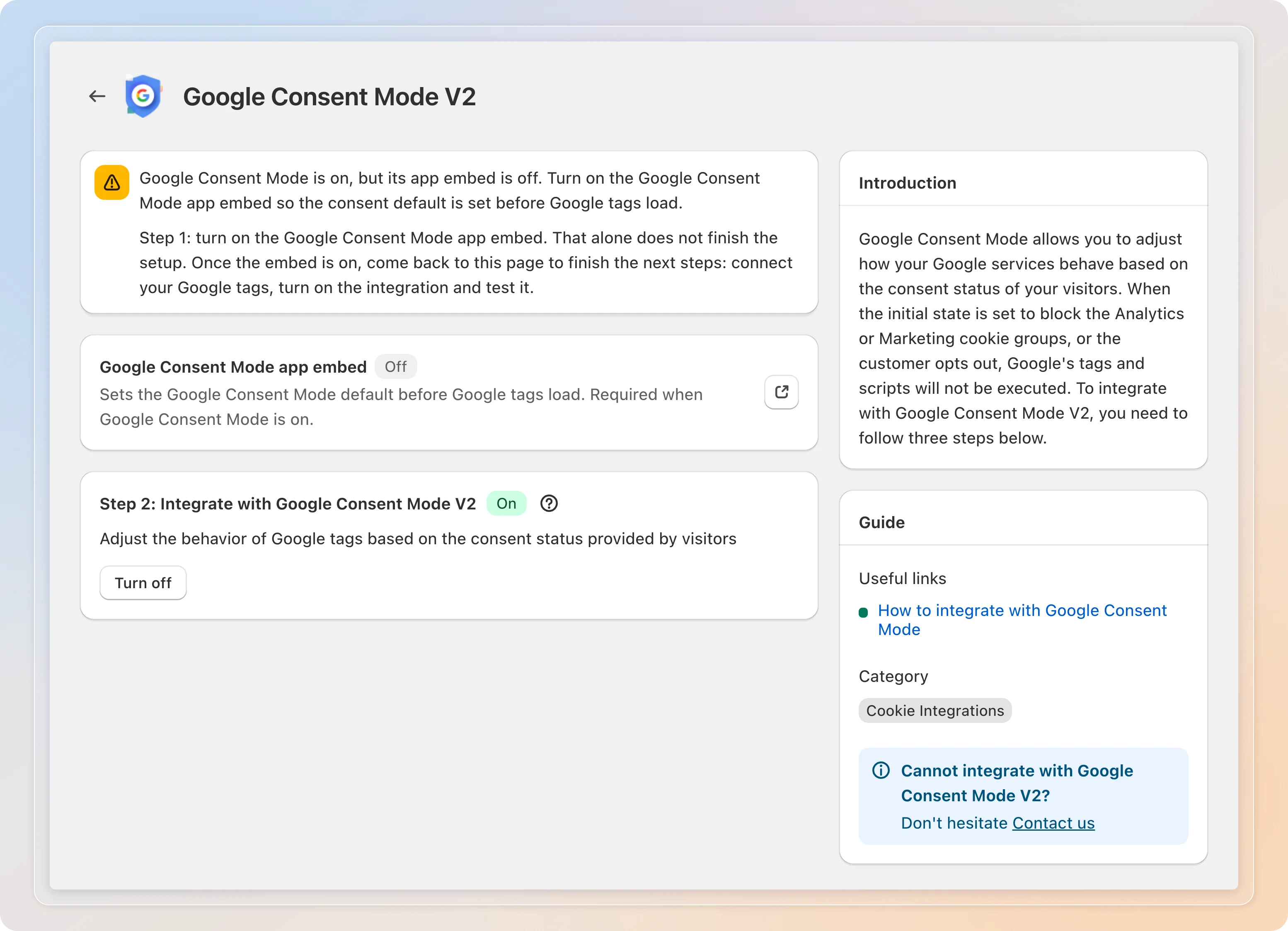Image resolution: width=1288 pixels, height=931 pixels.
Task: Click the green bullet beside useful link
Action: click(x=863, y=612)
